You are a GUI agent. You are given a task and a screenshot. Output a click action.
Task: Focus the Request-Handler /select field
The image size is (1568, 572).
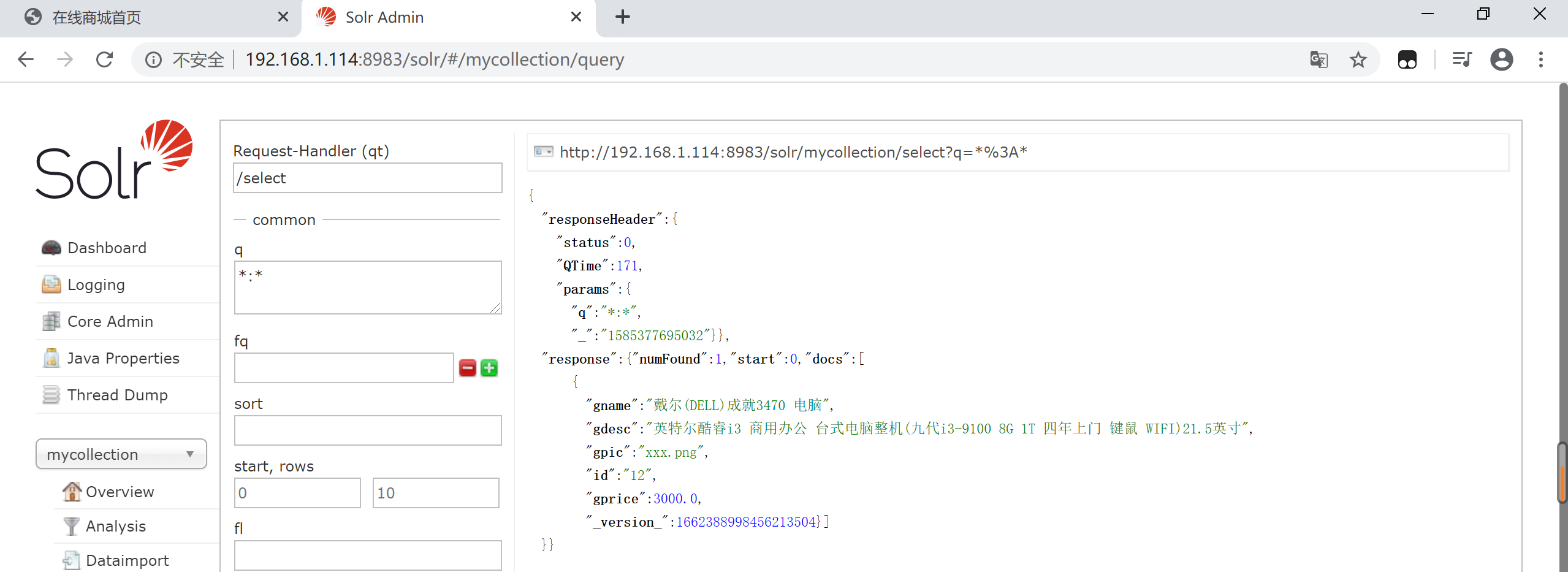point(368,178)
